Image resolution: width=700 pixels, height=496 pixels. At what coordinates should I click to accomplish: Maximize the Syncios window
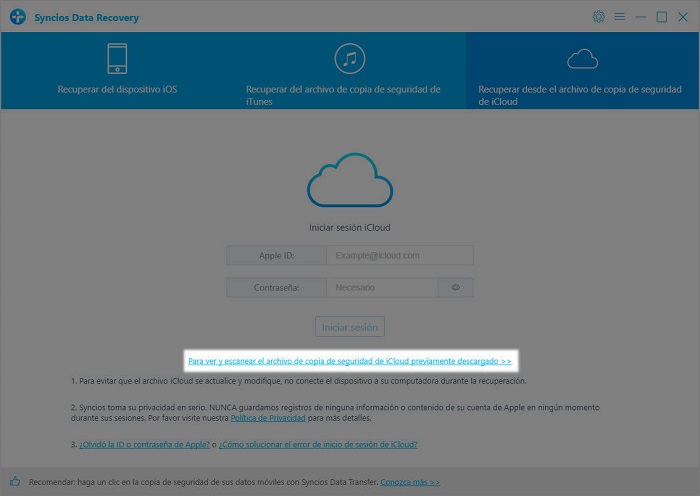[662, 17]
